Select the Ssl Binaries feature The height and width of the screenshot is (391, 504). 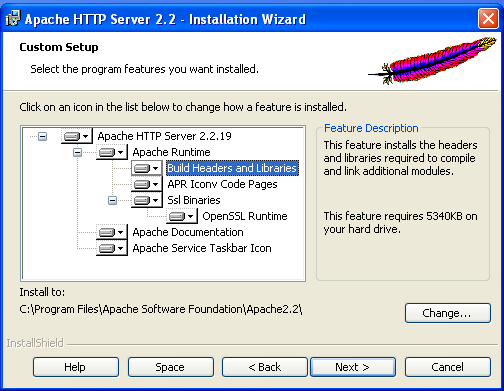(194, 200)
